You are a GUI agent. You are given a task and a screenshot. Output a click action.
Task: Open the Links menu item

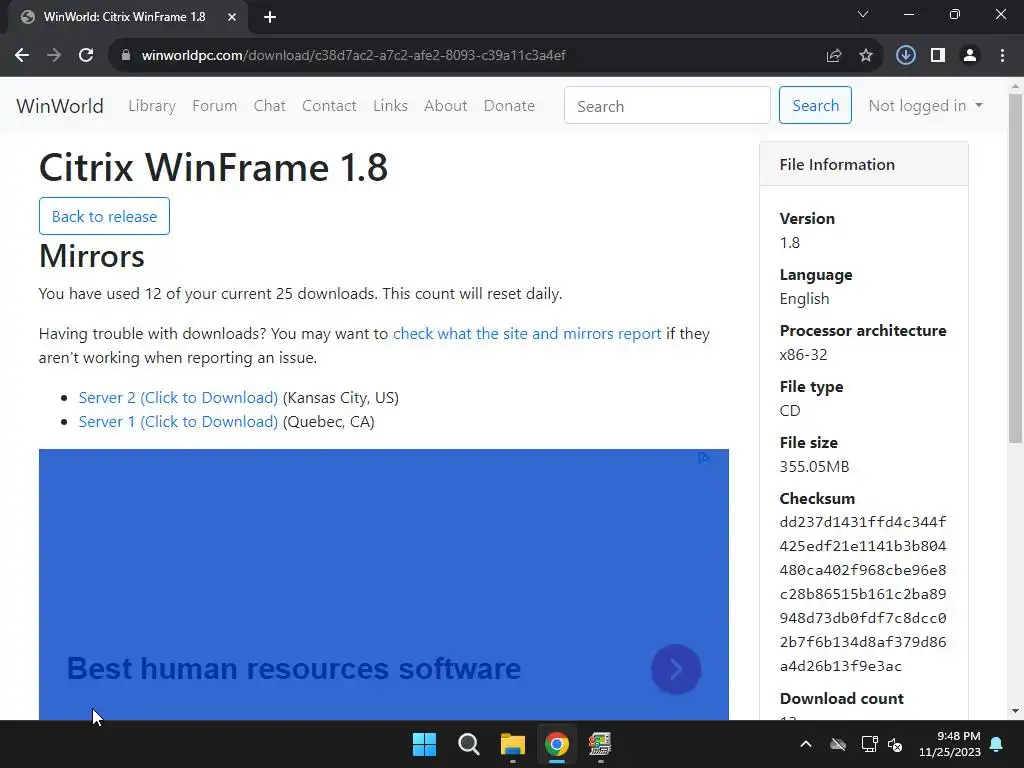pyautogui.click(x=391, y=106)
